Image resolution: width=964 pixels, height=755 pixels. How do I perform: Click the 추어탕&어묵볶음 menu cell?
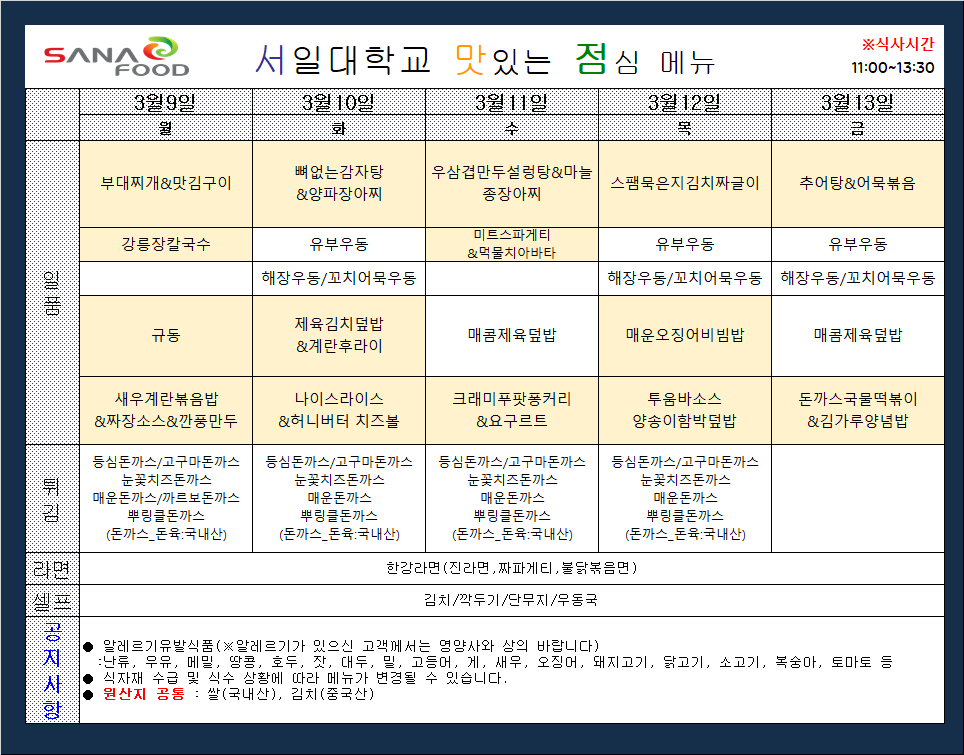click(857, 184)
